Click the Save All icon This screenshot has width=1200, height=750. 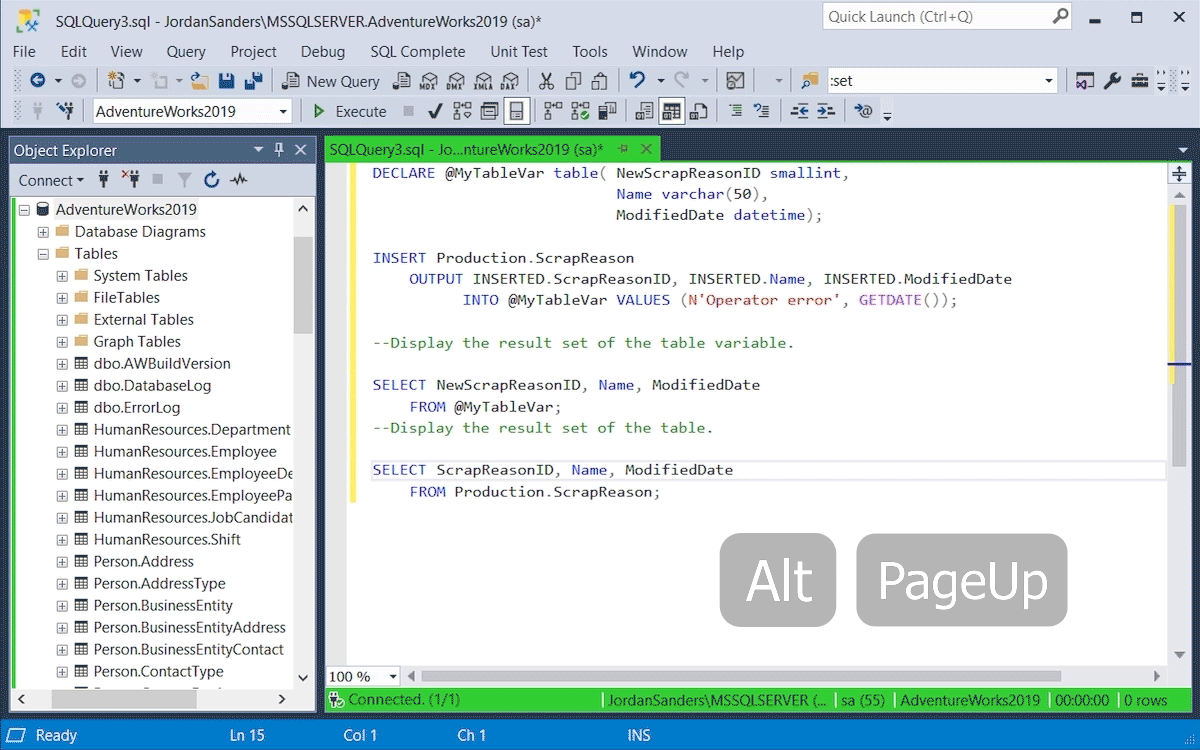click(253, 81)
